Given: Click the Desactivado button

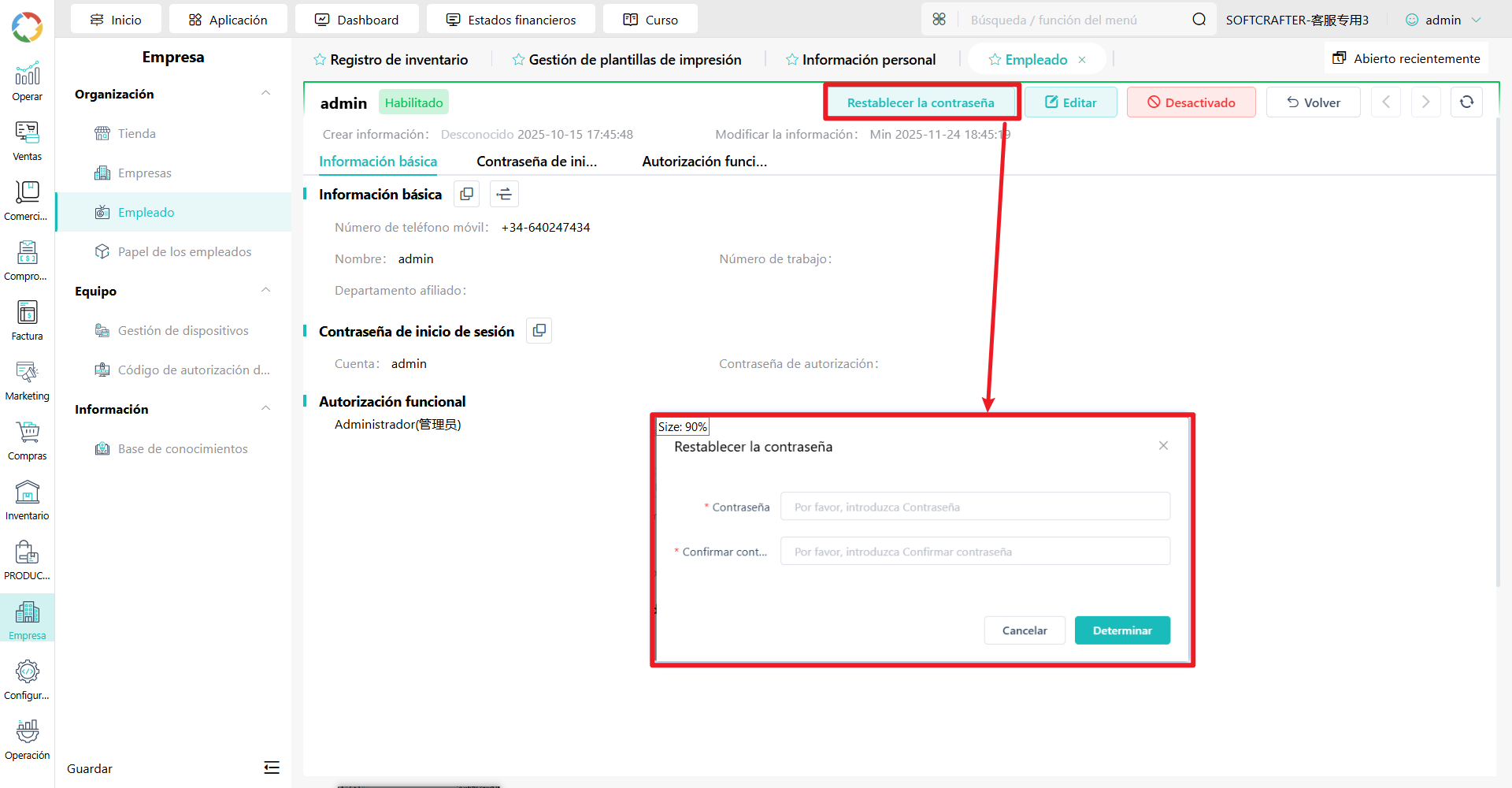Looking at the screenshot, I should tap(1191, 102).
